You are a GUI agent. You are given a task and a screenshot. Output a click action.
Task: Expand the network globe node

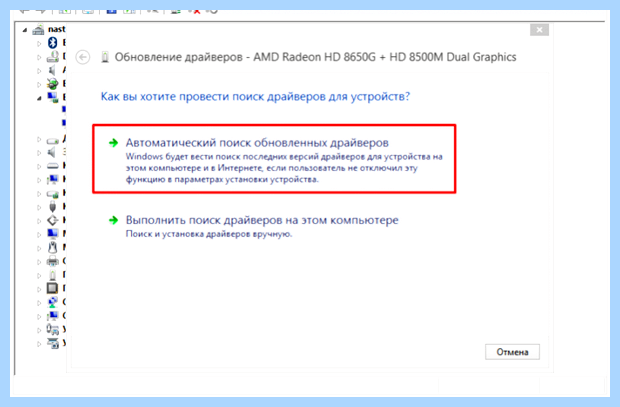tap(39, 303)
